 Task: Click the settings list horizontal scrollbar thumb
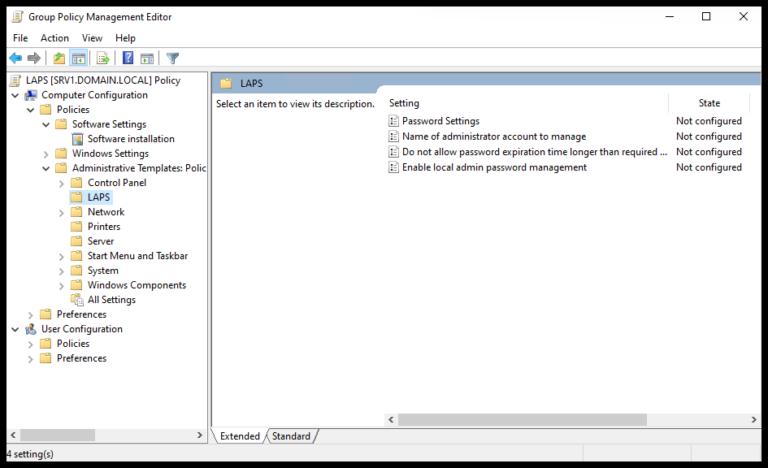522,419
